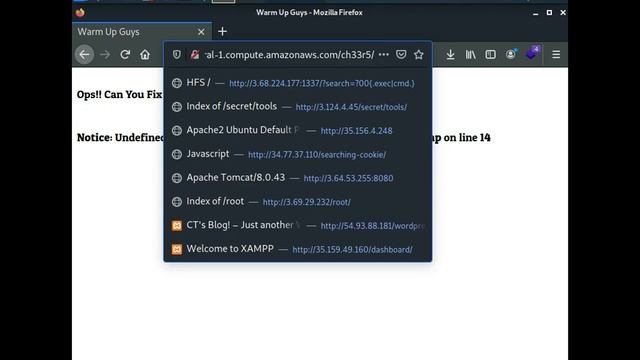The image size is (640, 360).
Task: Click the globe icon beside HFS /
Action: (x=177, y=83)
